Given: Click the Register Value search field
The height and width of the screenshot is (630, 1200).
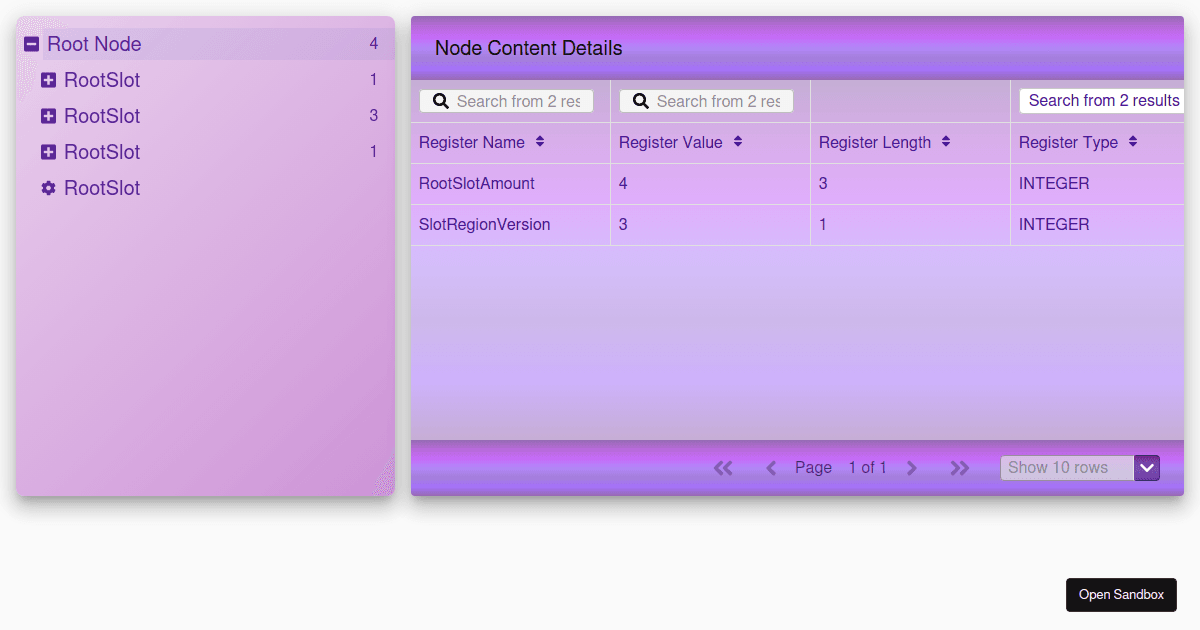Looking at the screenshot, I should [717, 101].
